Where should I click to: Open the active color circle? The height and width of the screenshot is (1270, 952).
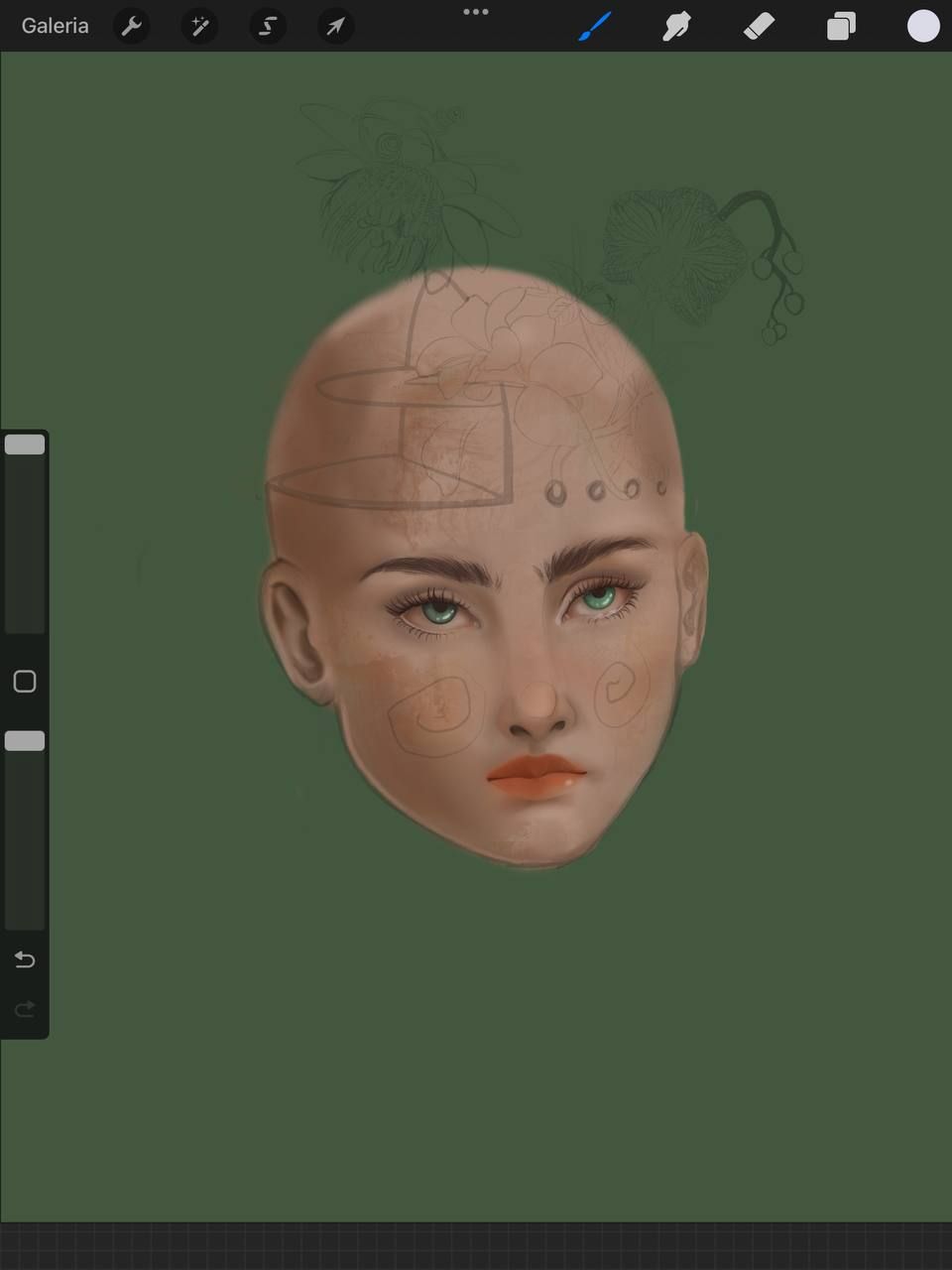(923, 26)
